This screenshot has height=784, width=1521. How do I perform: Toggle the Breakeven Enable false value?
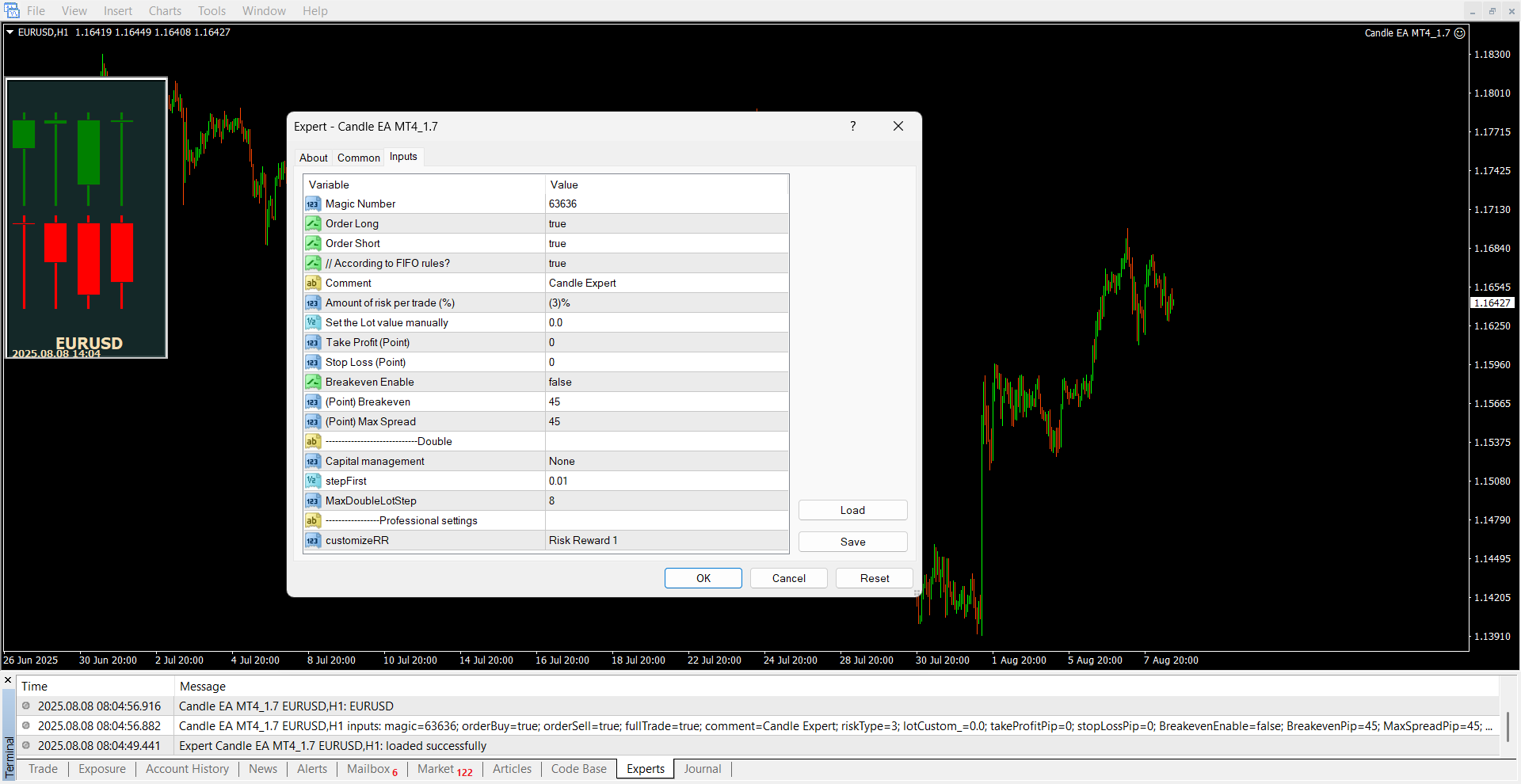[665, 382]
